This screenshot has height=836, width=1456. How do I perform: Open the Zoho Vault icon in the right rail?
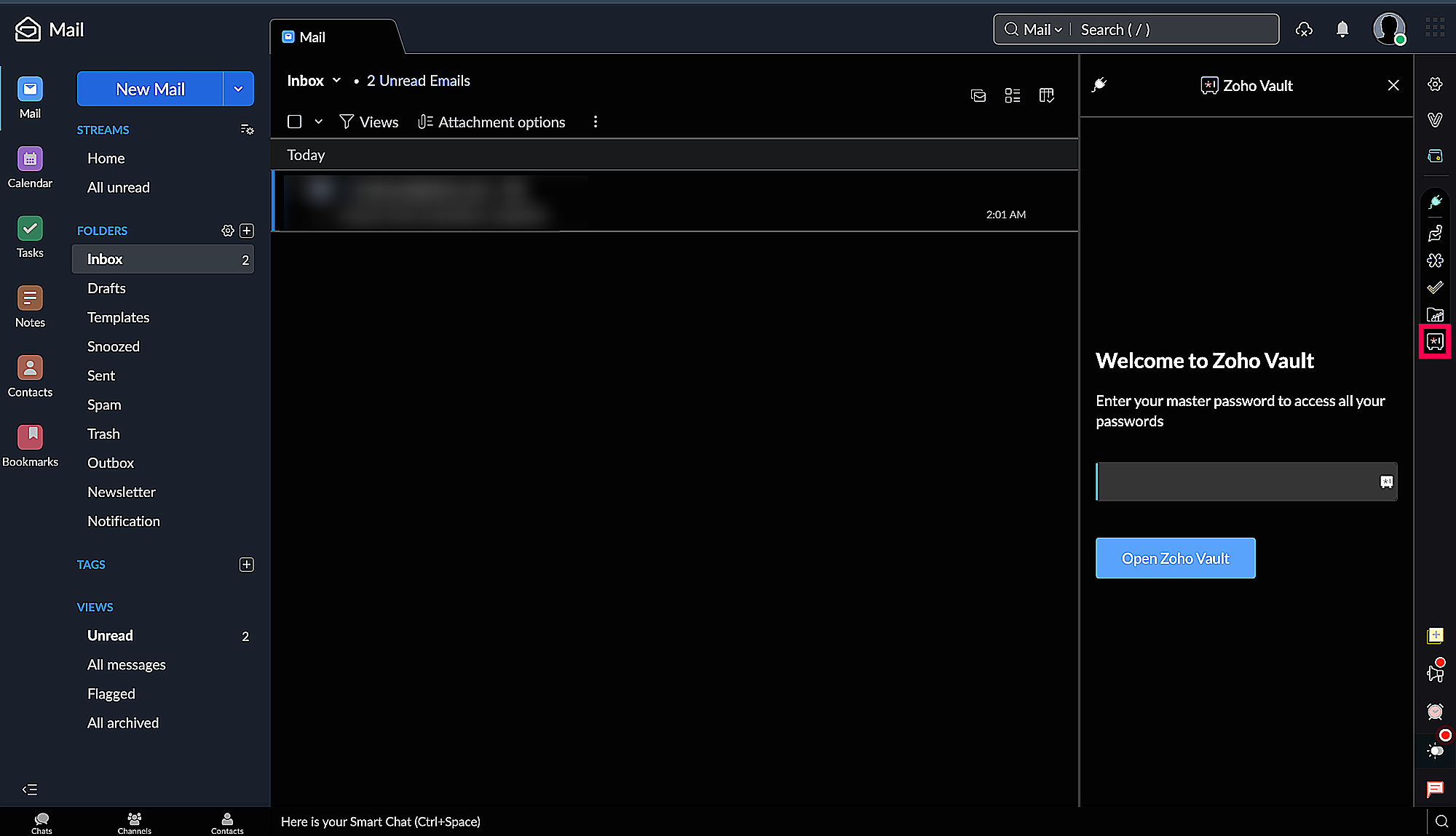point(1435,342)
